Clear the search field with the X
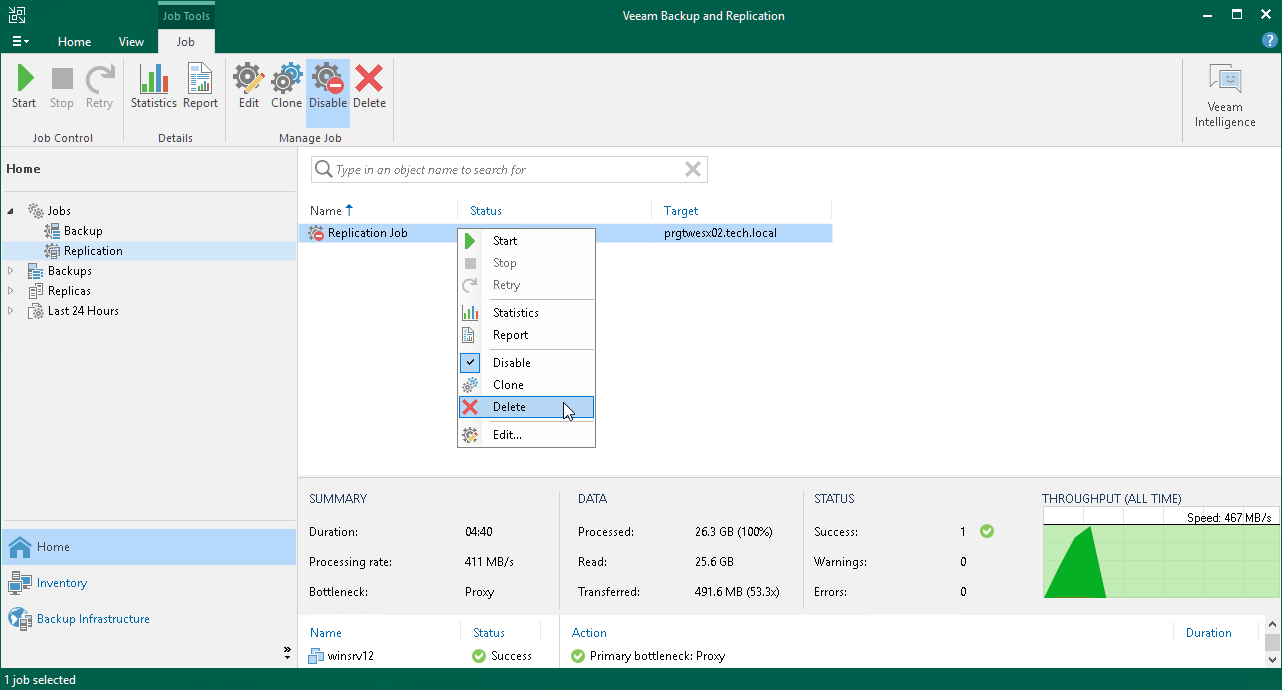Image resolution: width=1282 pixels, height=690 pixels. coord(692,169)
